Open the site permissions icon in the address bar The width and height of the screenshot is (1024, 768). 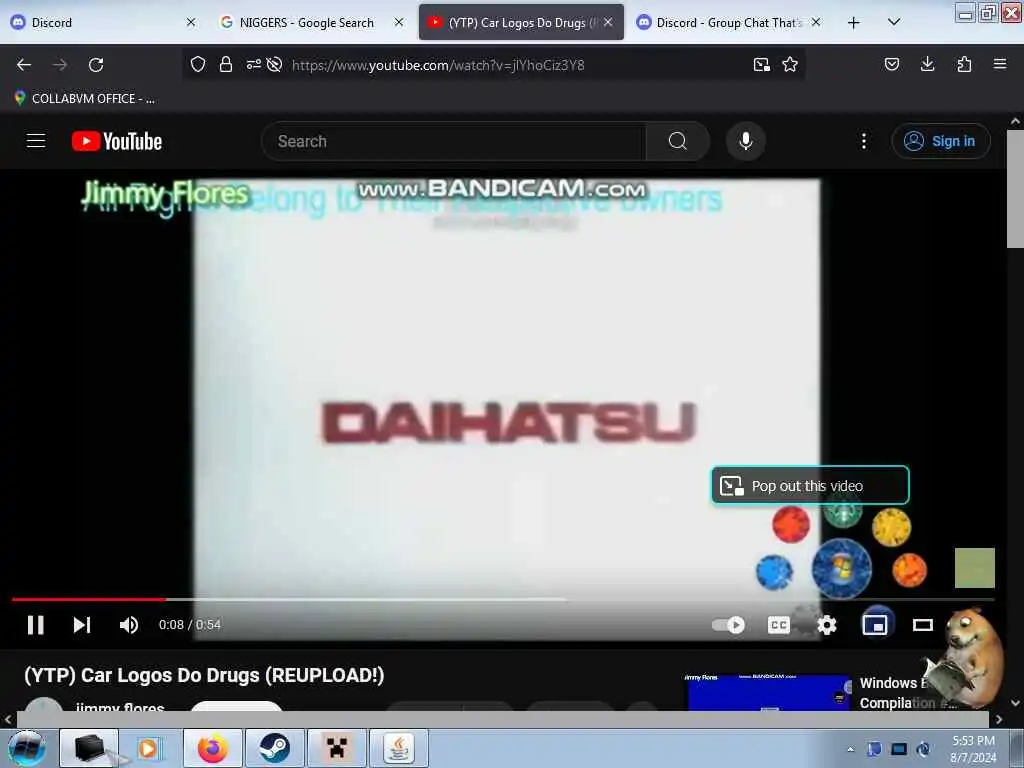point(253,64)
